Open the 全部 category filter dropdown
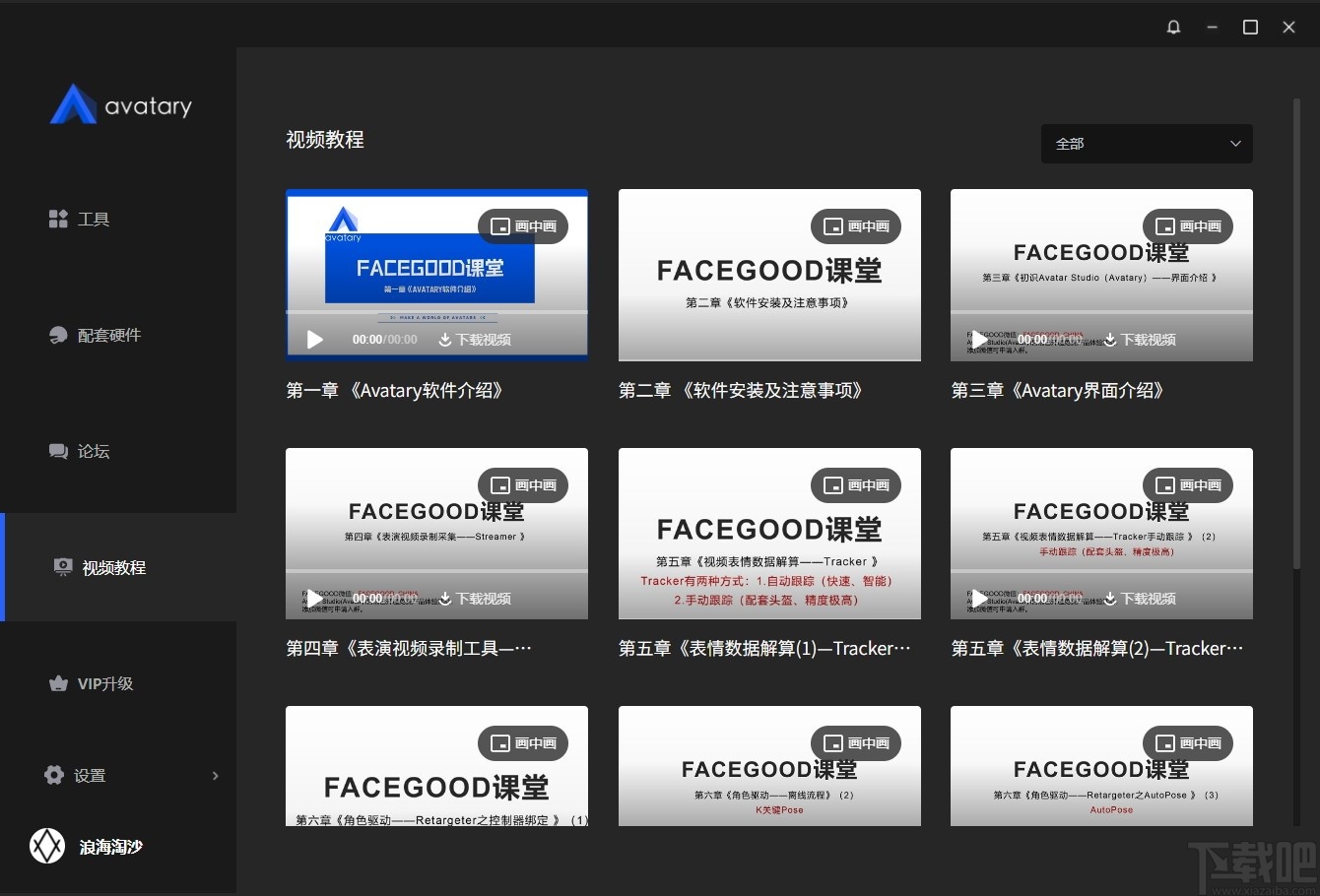The width and height of the screenshot is (1320, 896). 1147,144
